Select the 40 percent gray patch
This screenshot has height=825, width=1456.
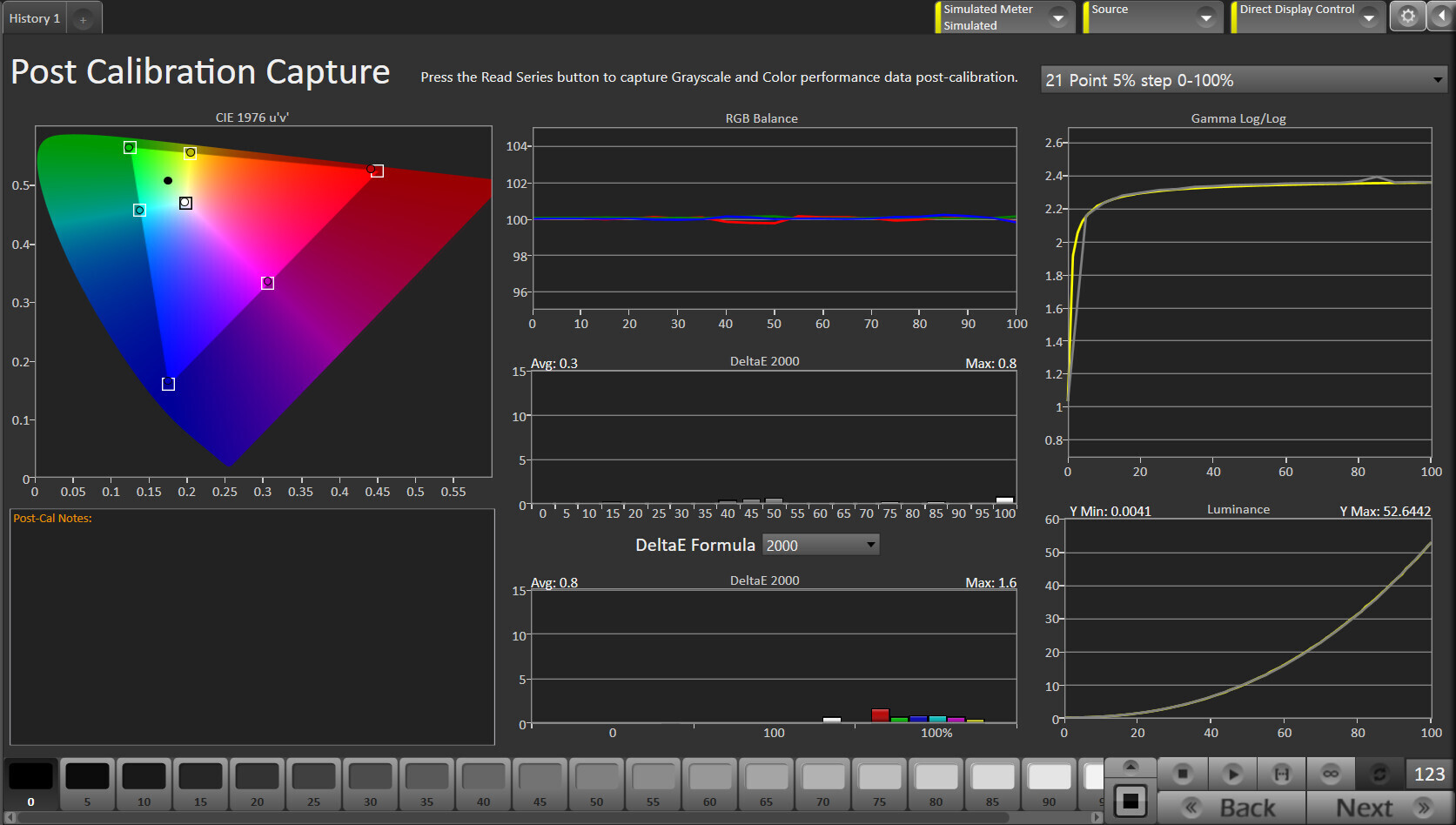[x=483, y=784]
